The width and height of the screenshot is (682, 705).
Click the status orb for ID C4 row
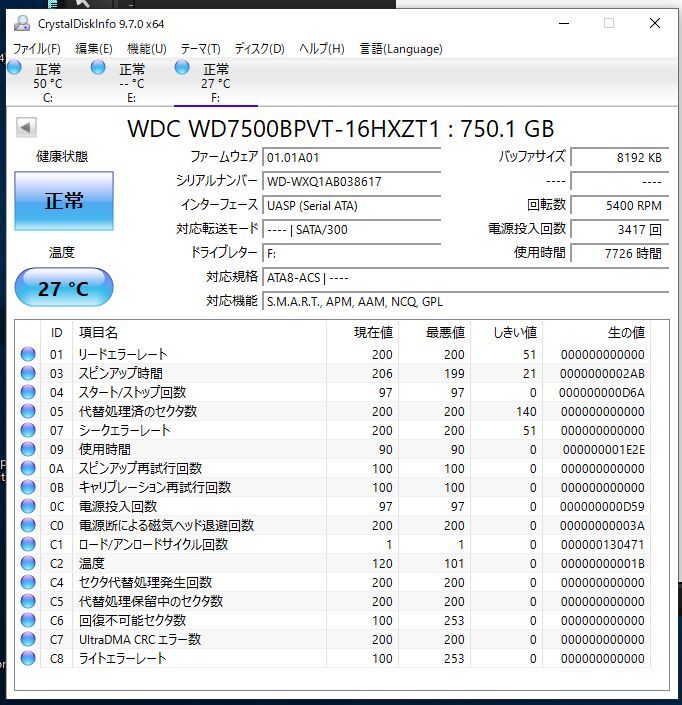click(x=28, y=582)
